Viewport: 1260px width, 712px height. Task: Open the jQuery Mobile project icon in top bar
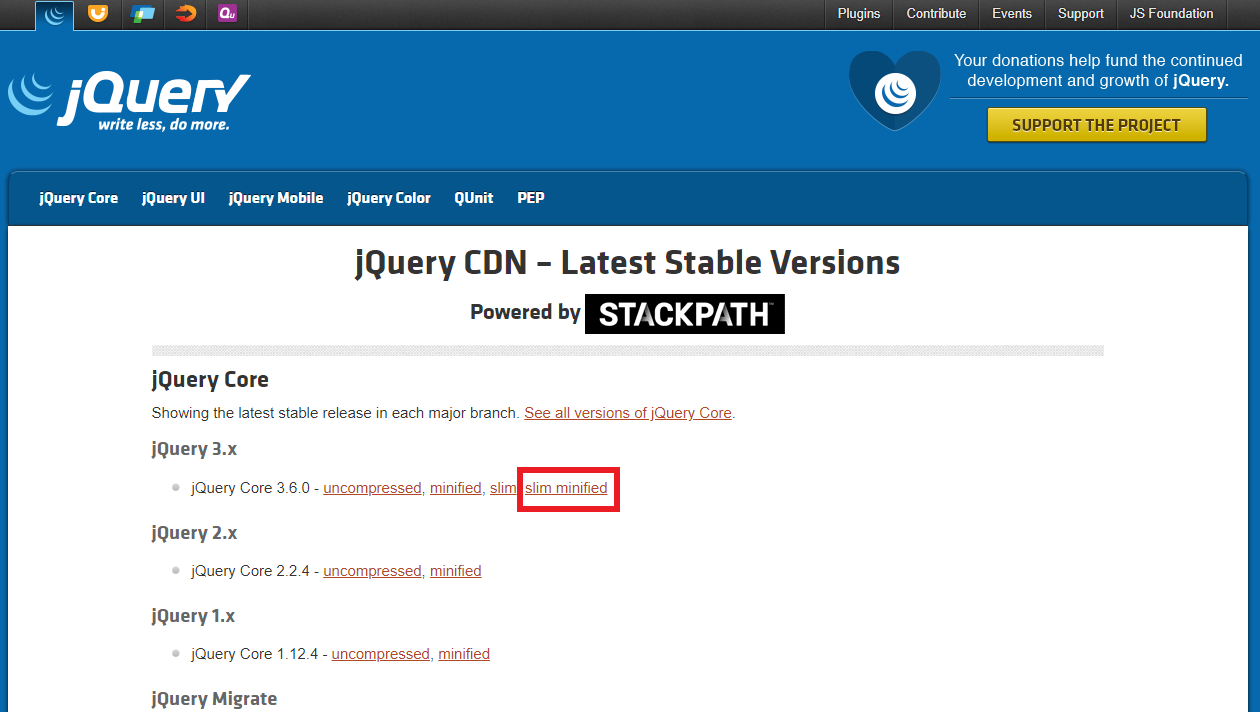(142, 14)
